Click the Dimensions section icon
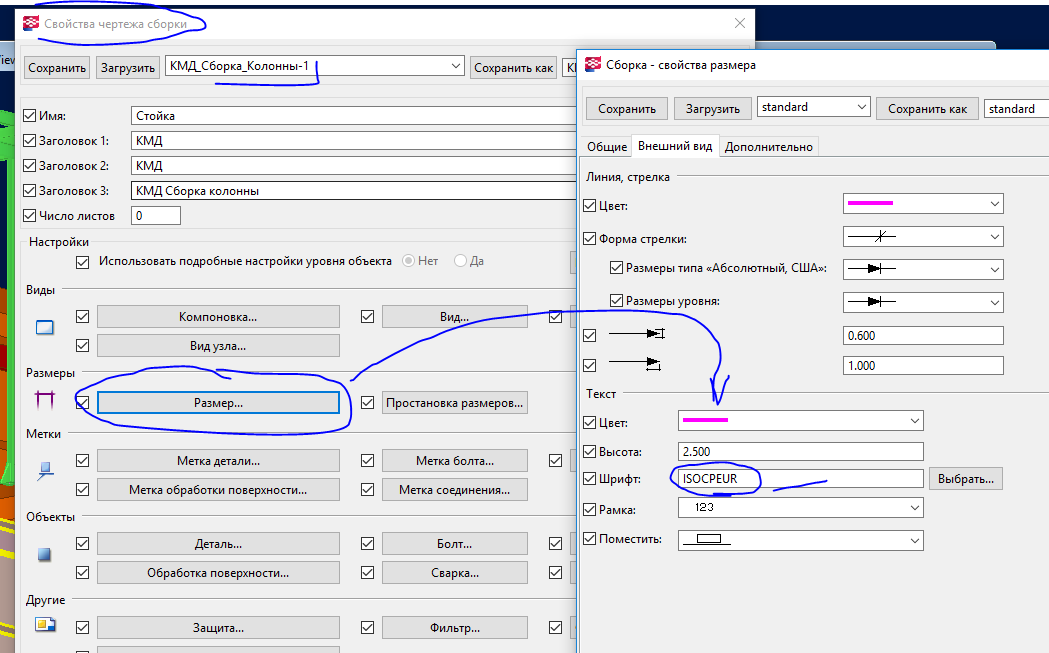 tap(44, 401)
